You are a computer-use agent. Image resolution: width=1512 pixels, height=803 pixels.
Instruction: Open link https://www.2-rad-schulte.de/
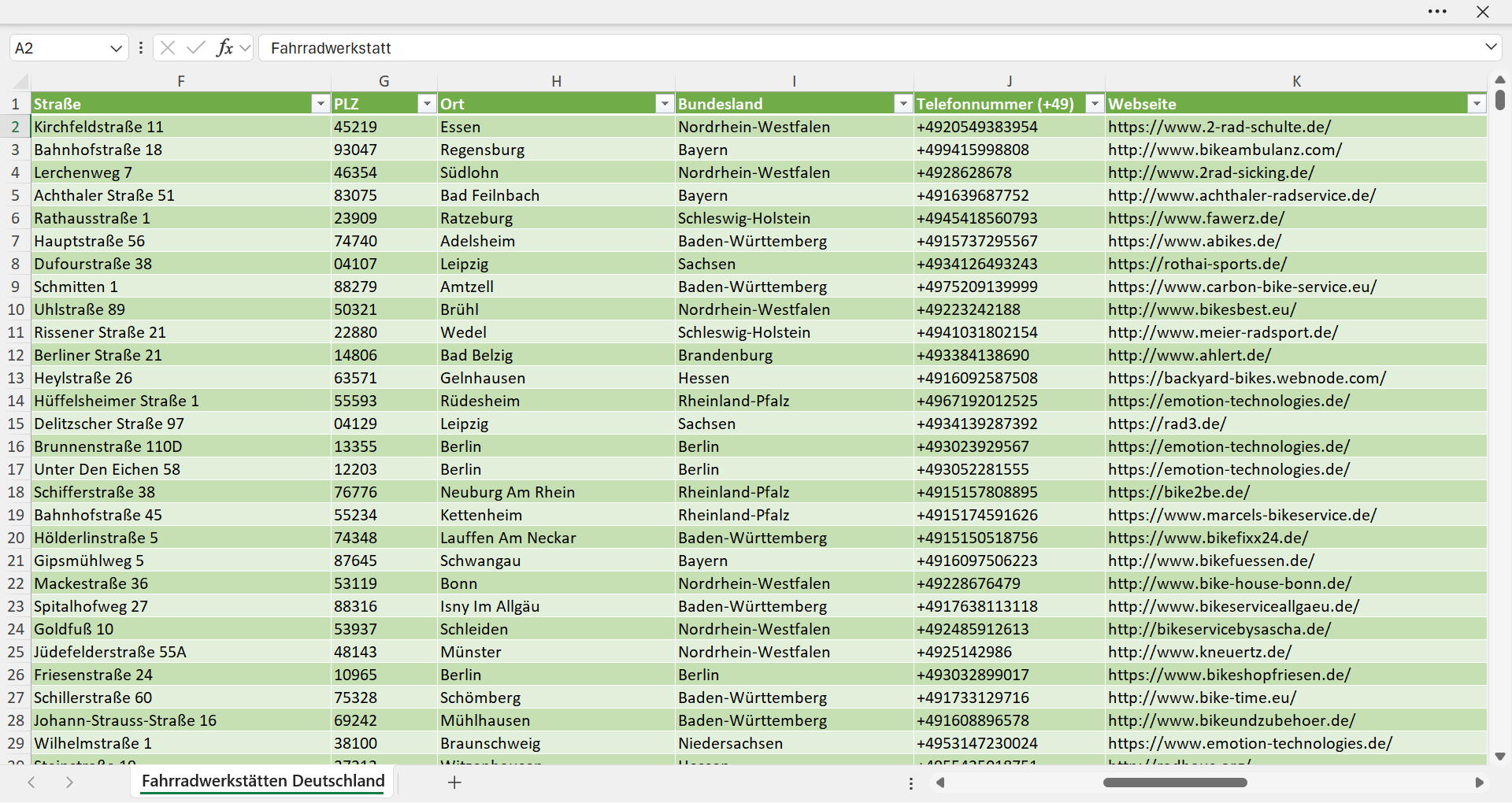(x=1219, y=127)
